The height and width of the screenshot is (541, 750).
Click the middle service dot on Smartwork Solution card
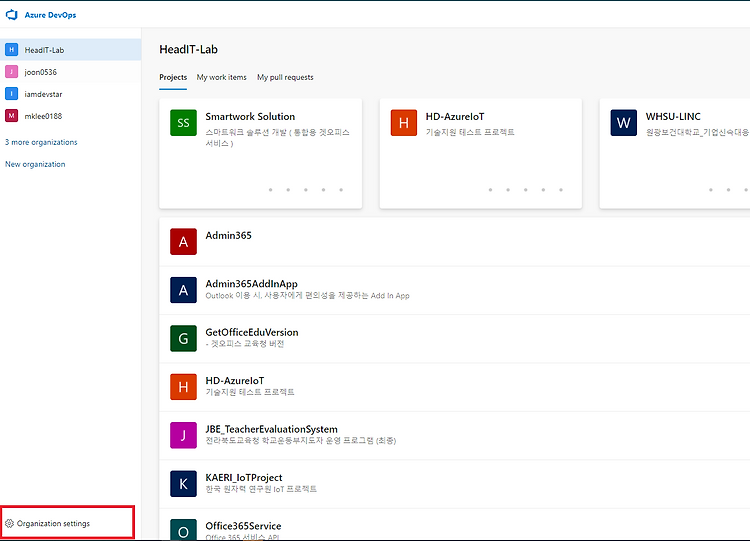[x=306, y=190]
